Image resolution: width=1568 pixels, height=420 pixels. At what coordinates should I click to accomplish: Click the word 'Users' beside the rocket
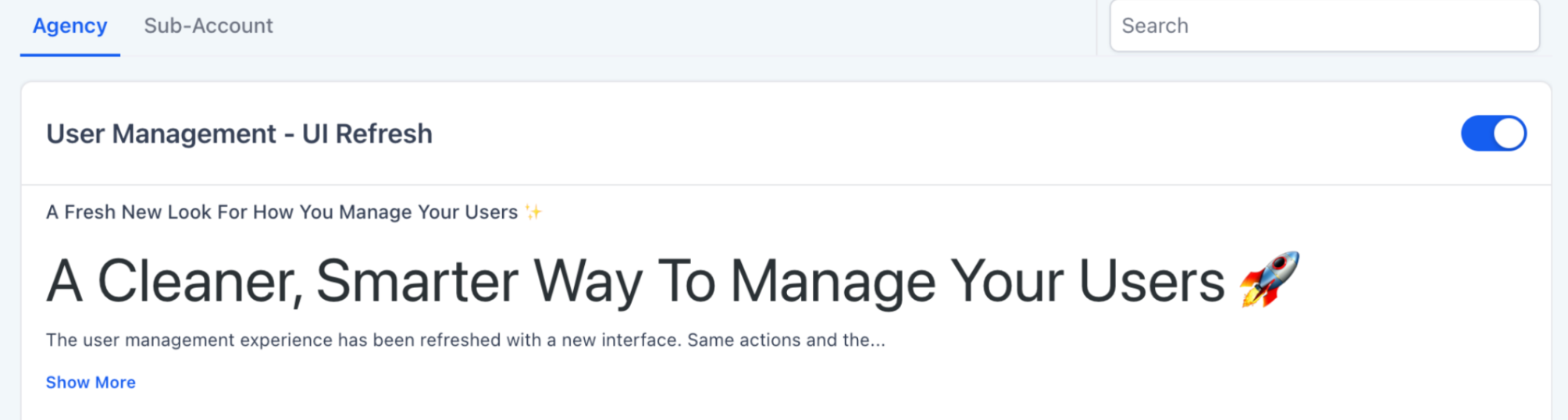pos(1152,280)
